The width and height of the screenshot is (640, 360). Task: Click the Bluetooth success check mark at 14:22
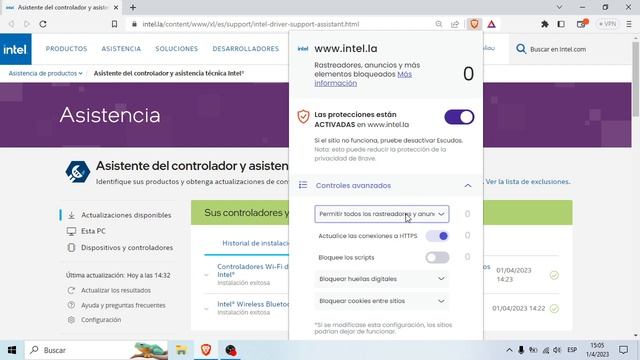tap(554, 309)
